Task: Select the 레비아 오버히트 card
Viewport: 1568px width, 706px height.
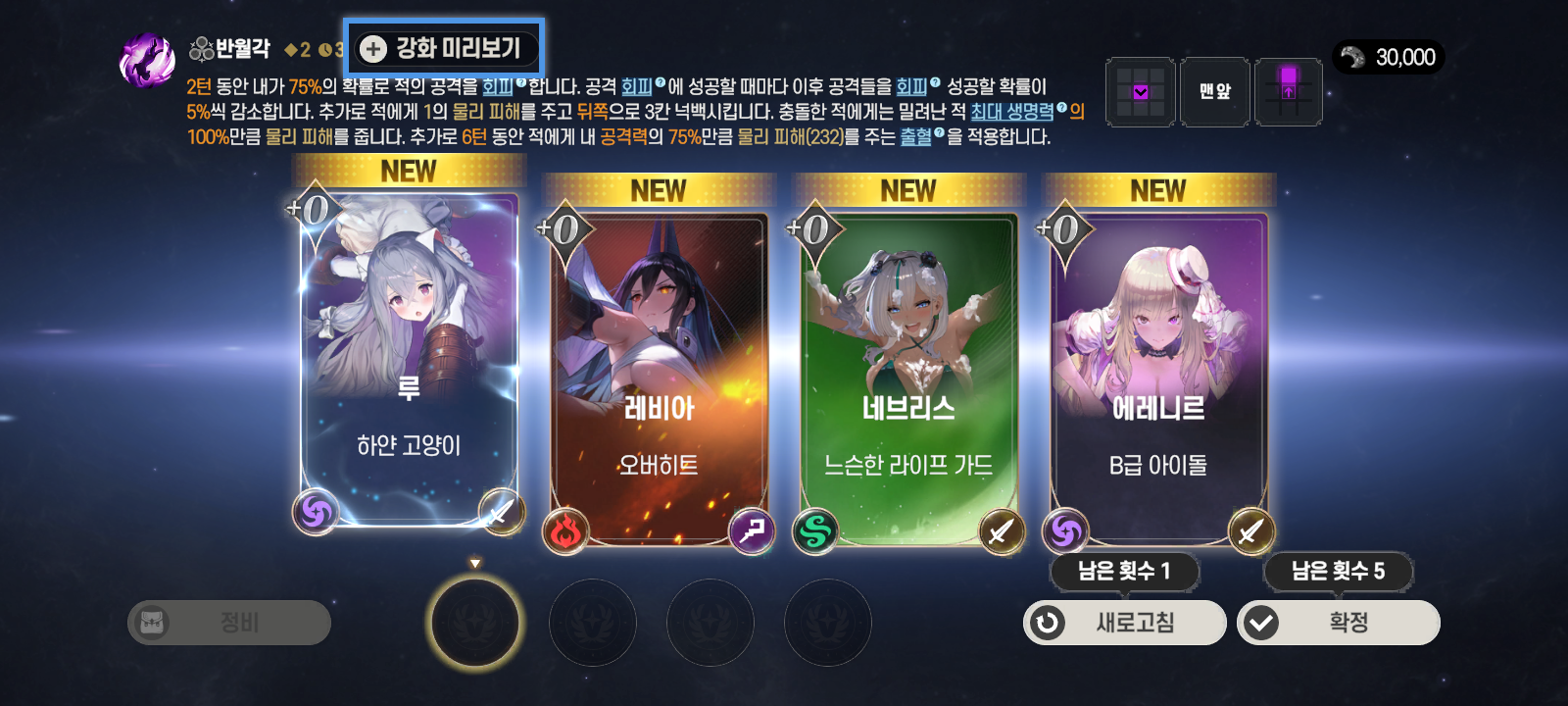Action: [x=659, y=378]
